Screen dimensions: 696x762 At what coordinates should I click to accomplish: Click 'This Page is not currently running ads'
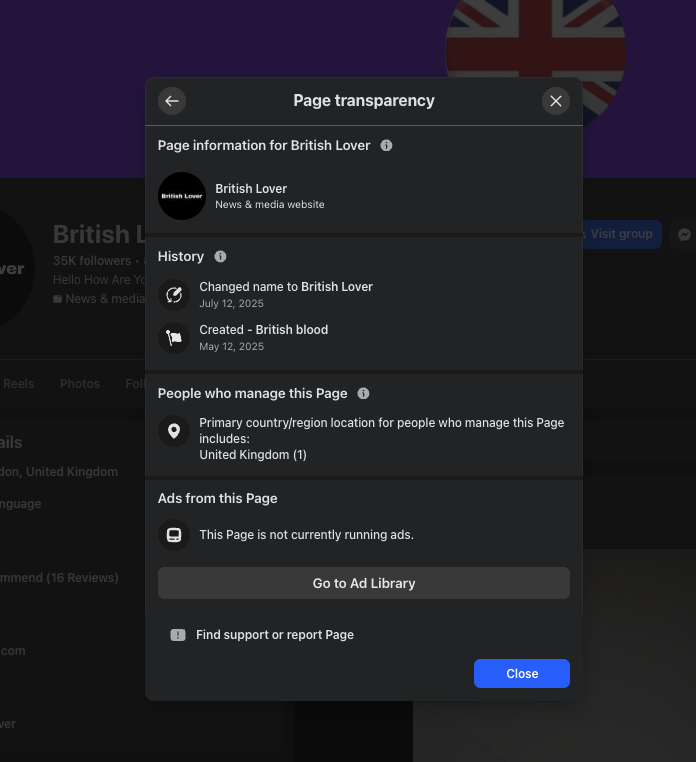[x=306, y=535]
